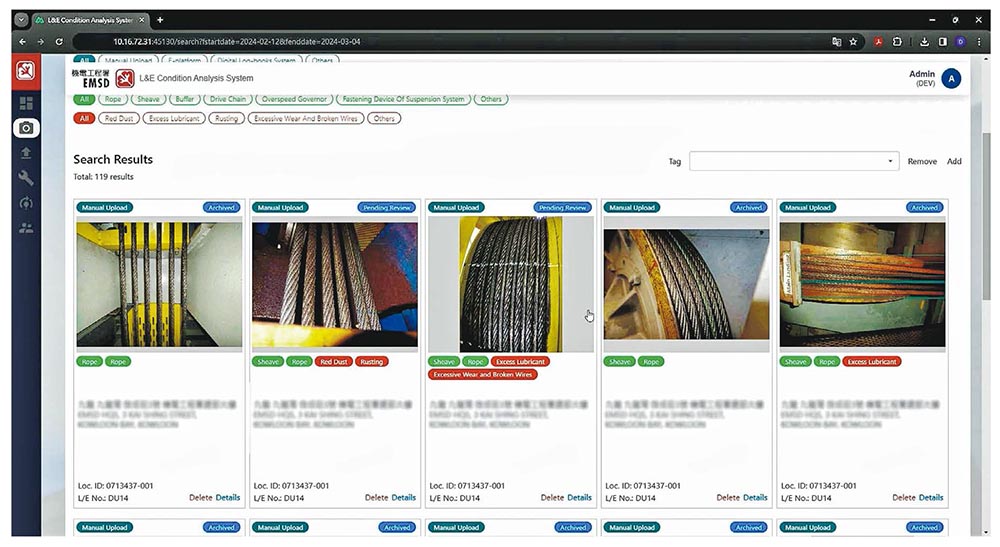Viewport: 1000px width, 547px height.
Task: Go forward with browser forward arrow
Action: click(x=41, y=41)
